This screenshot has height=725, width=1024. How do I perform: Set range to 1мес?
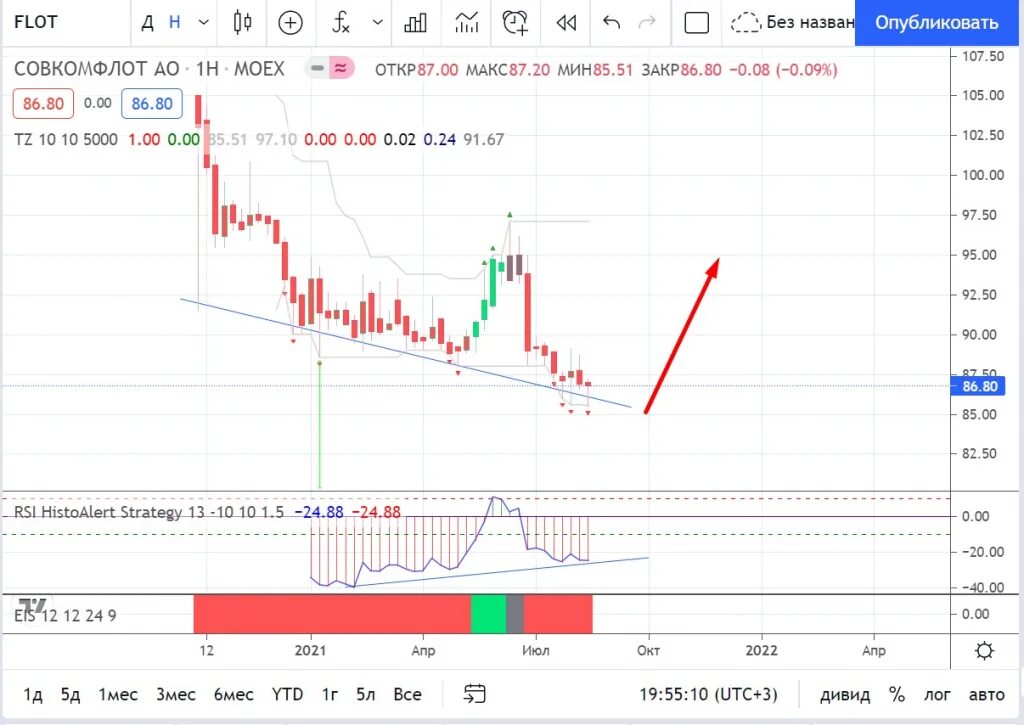click(x=118, y=694)
